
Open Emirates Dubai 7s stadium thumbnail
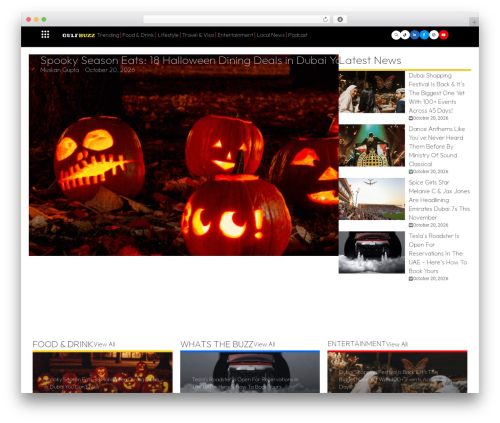(372, 199)
